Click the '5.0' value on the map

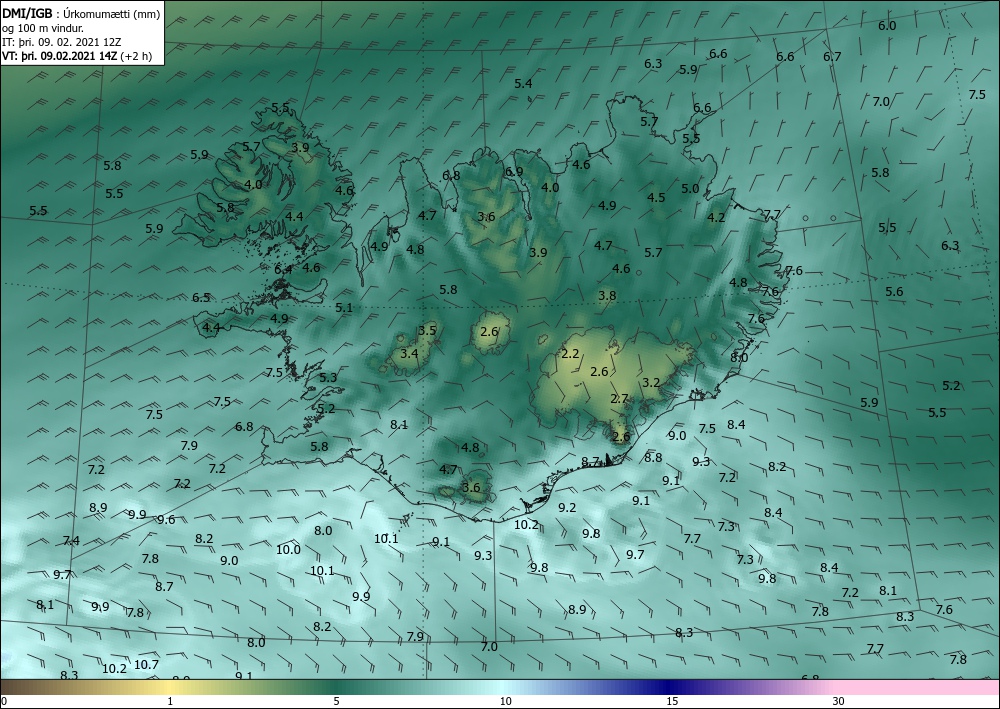(x=690, y=189)
